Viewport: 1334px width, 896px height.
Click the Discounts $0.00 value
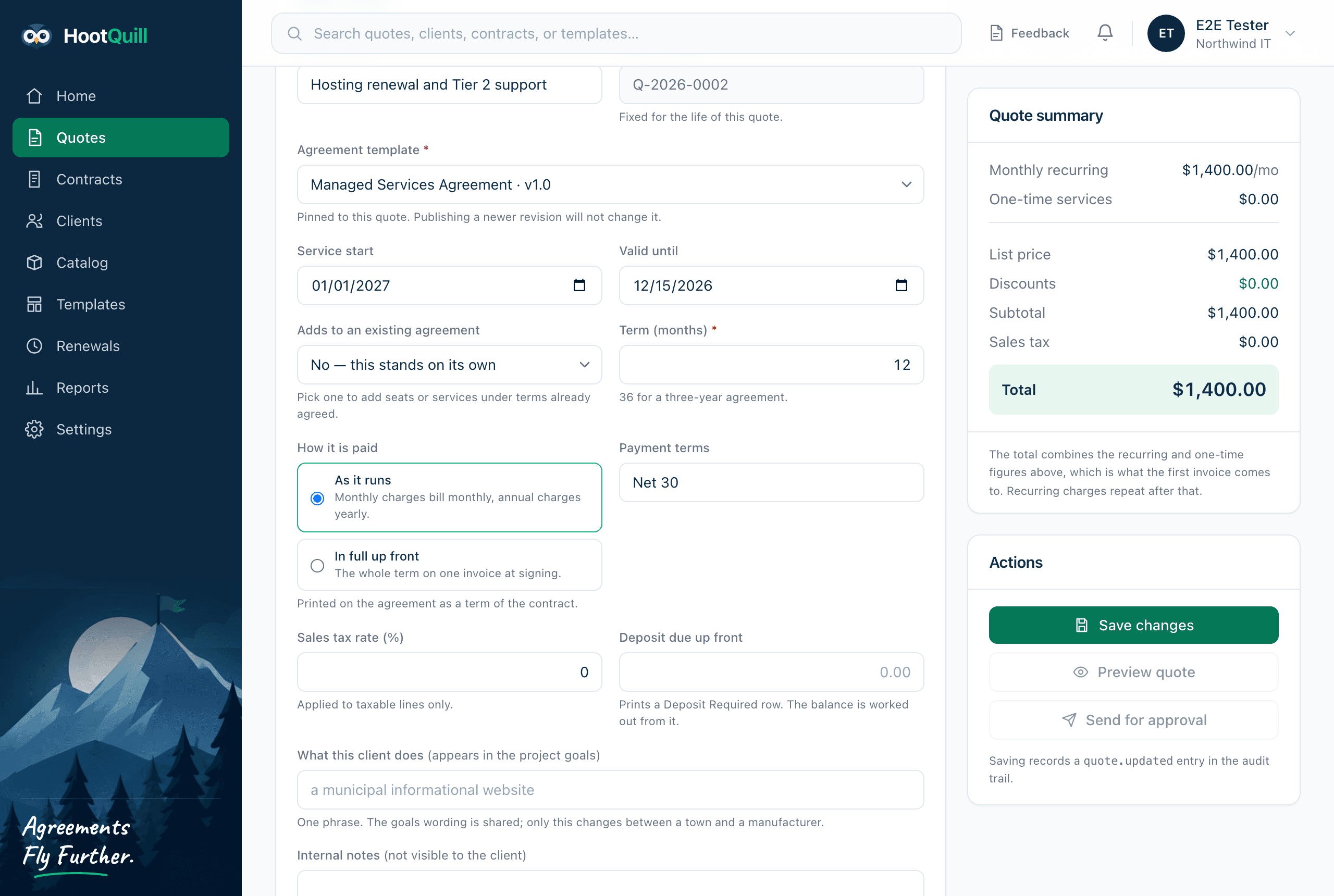(x=1258, y=284)
